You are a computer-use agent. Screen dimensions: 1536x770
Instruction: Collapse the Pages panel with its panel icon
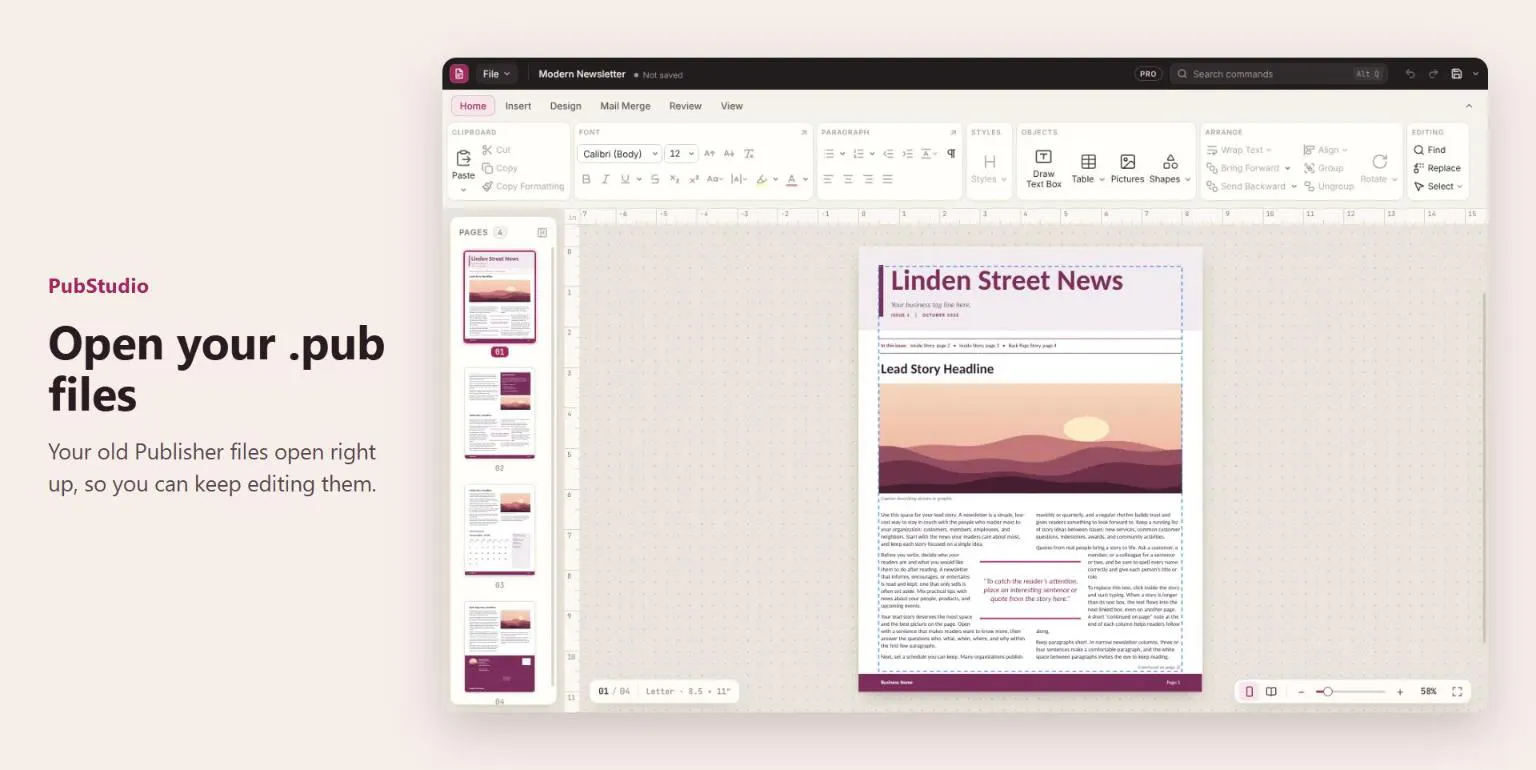coord(542,232)
